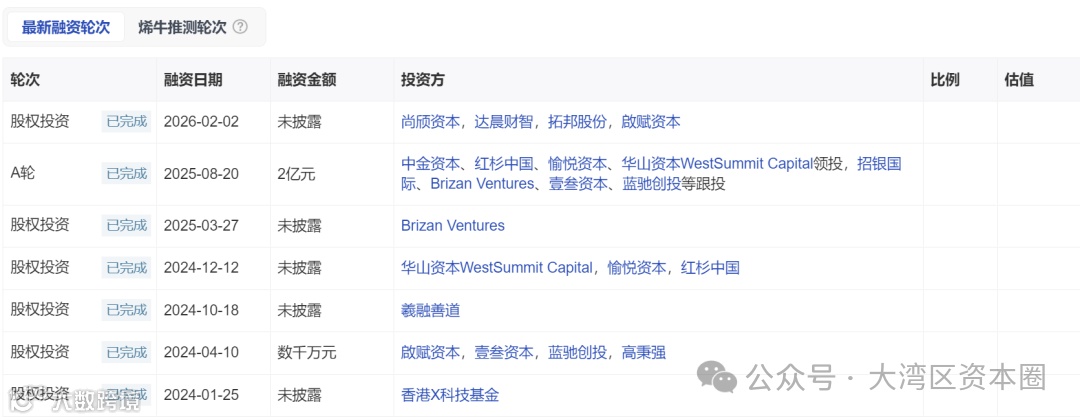The height and width of the screenshot is (420, 1080).
Task: Open 香港X科技基金 investor link
Action: click(450, 395)
